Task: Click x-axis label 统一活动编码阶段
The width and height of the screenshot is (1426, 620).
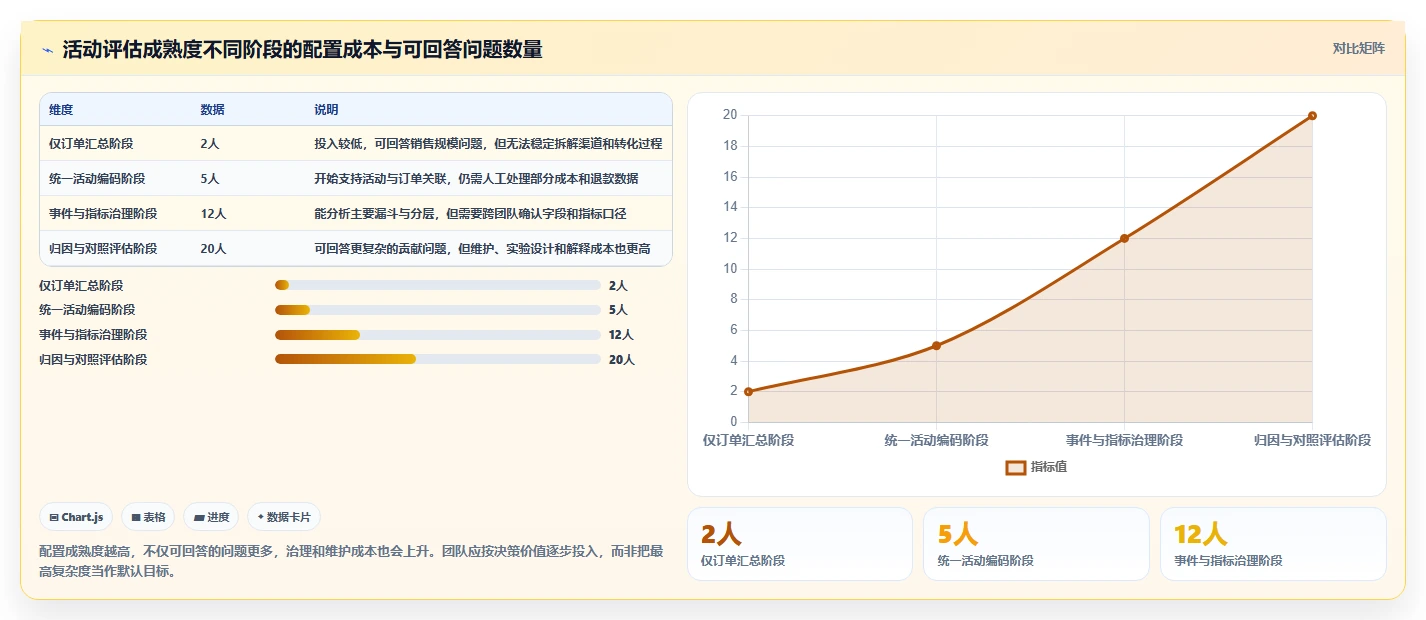Action: pos(936,440)
